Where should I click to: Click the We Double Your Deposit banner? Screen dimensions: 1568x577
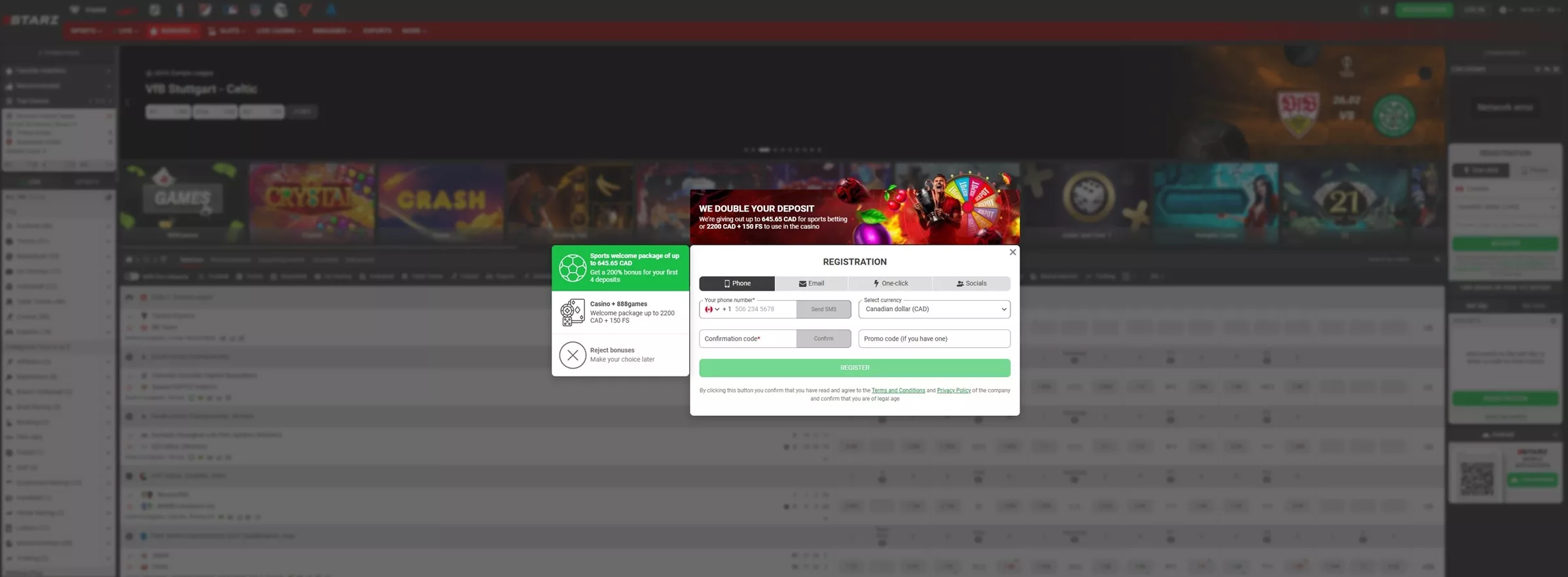pos(854,217)
